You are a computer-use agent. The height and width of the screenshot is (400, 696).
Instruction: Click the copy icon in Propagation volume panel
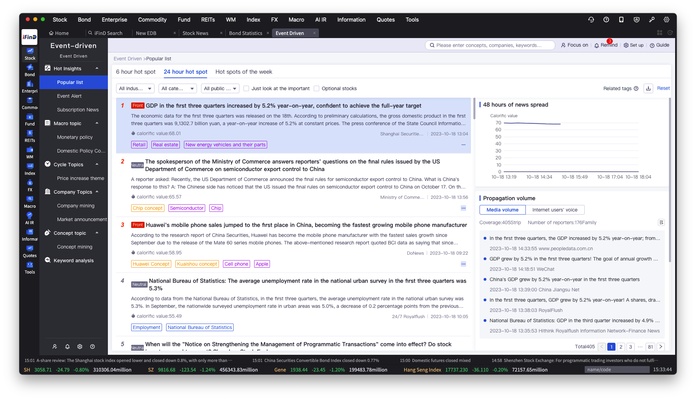click(x=661, y=222)
